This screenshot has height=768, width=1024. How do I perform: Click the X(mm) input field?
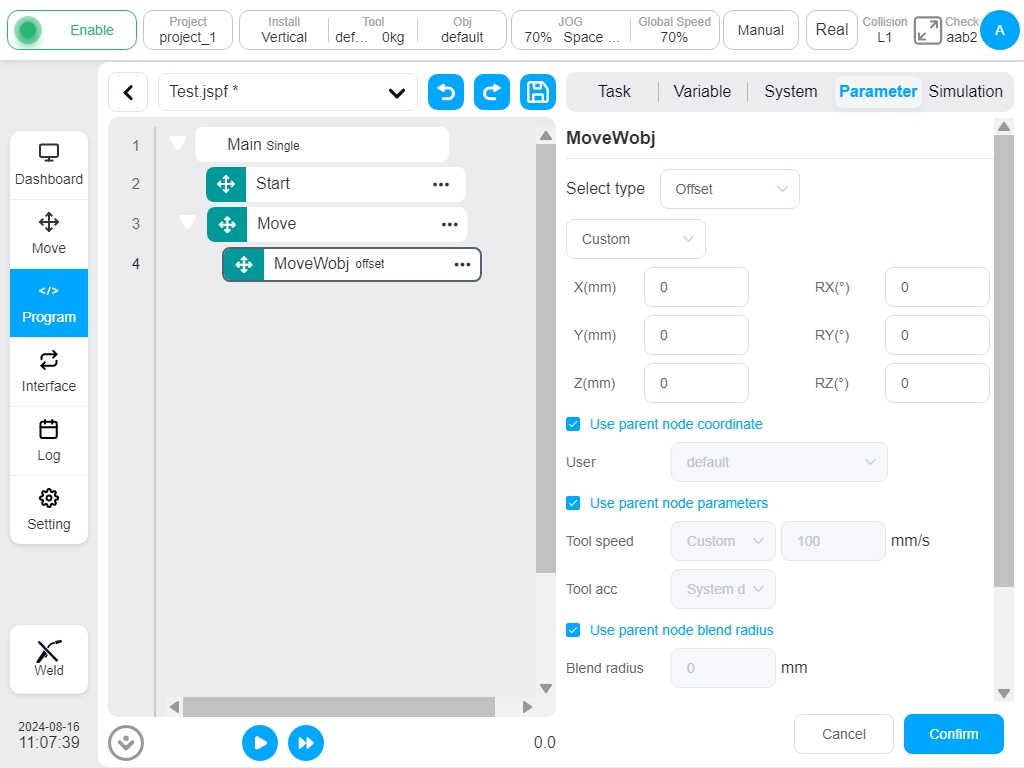pyautogui.click(x=696, y=287)
